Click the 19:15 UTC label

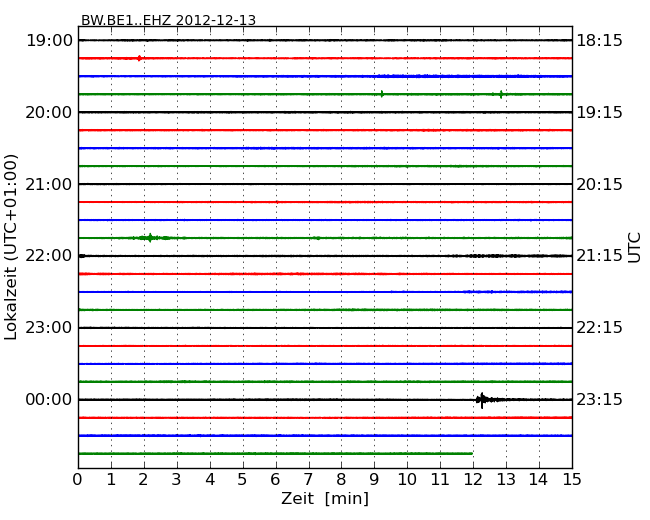pyautogui.click(x=600, y=112)
